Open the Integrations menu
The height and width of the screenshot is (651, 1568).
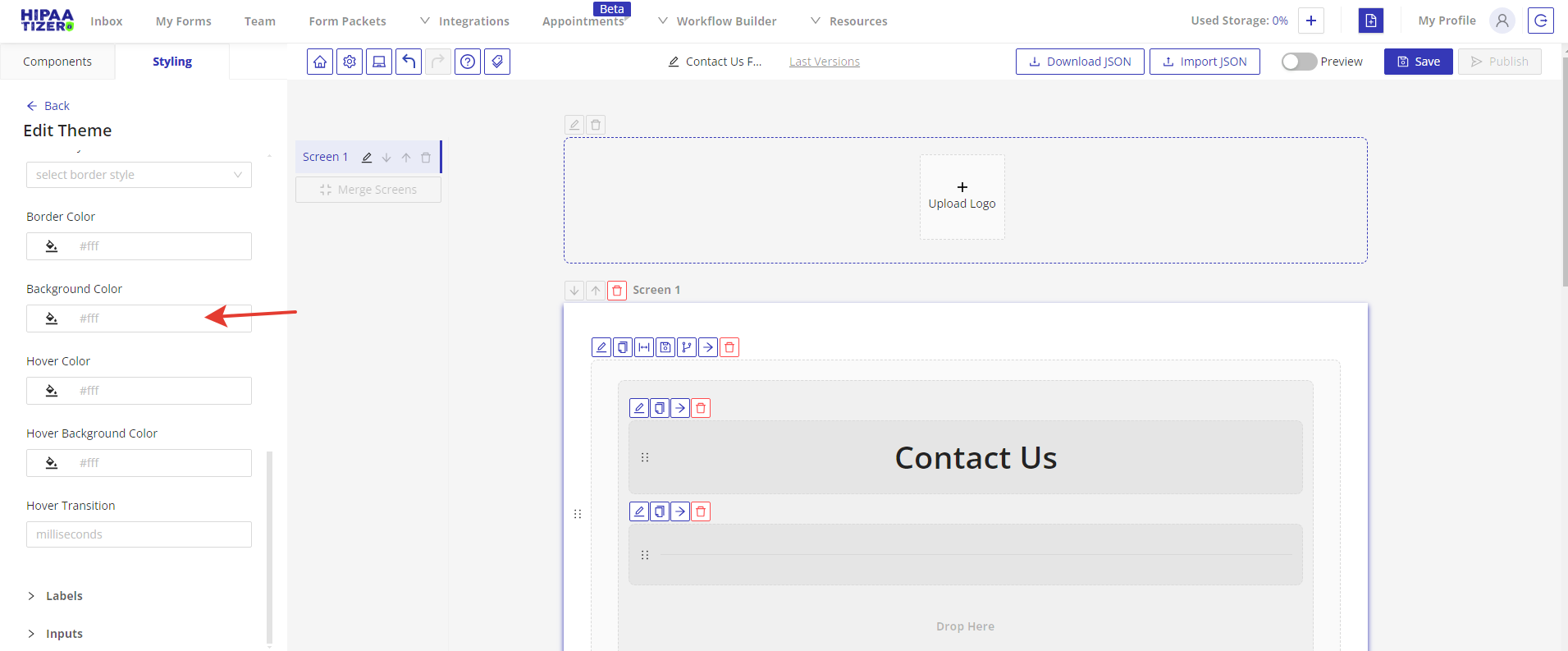(x=465, y=21)
